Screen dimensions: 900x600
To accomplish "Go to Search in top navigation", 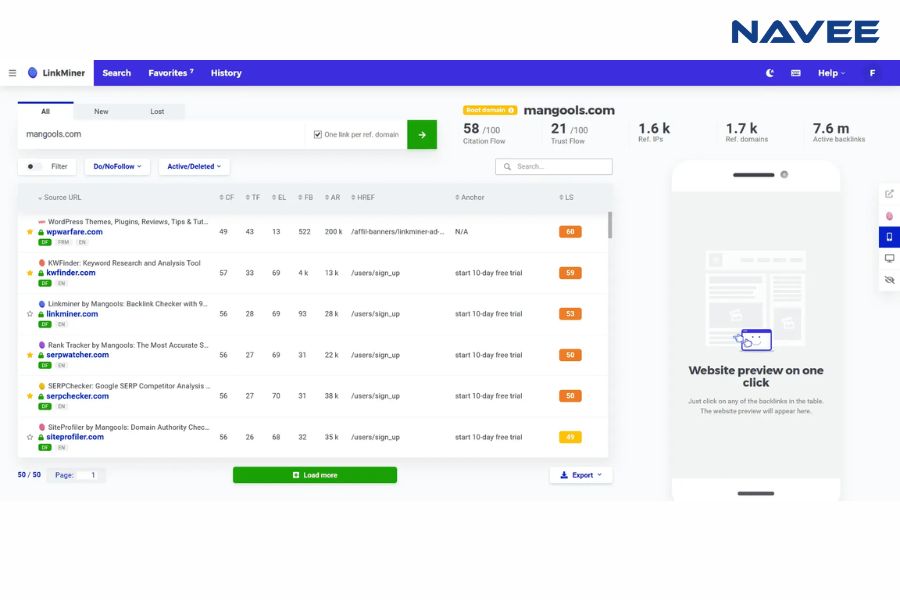I will [117, 73].
